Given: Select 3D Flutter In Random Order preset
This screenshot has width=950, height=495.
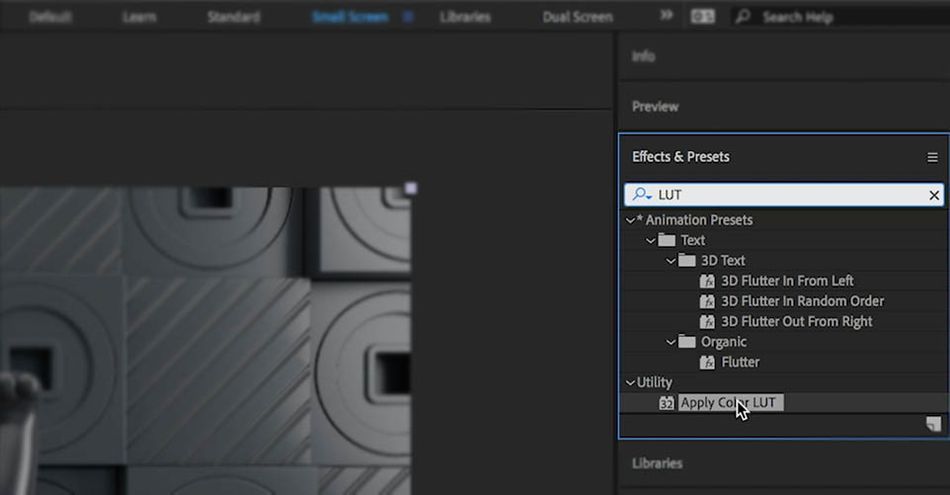Looking at the screenshot, I should [x=802, y=301].
